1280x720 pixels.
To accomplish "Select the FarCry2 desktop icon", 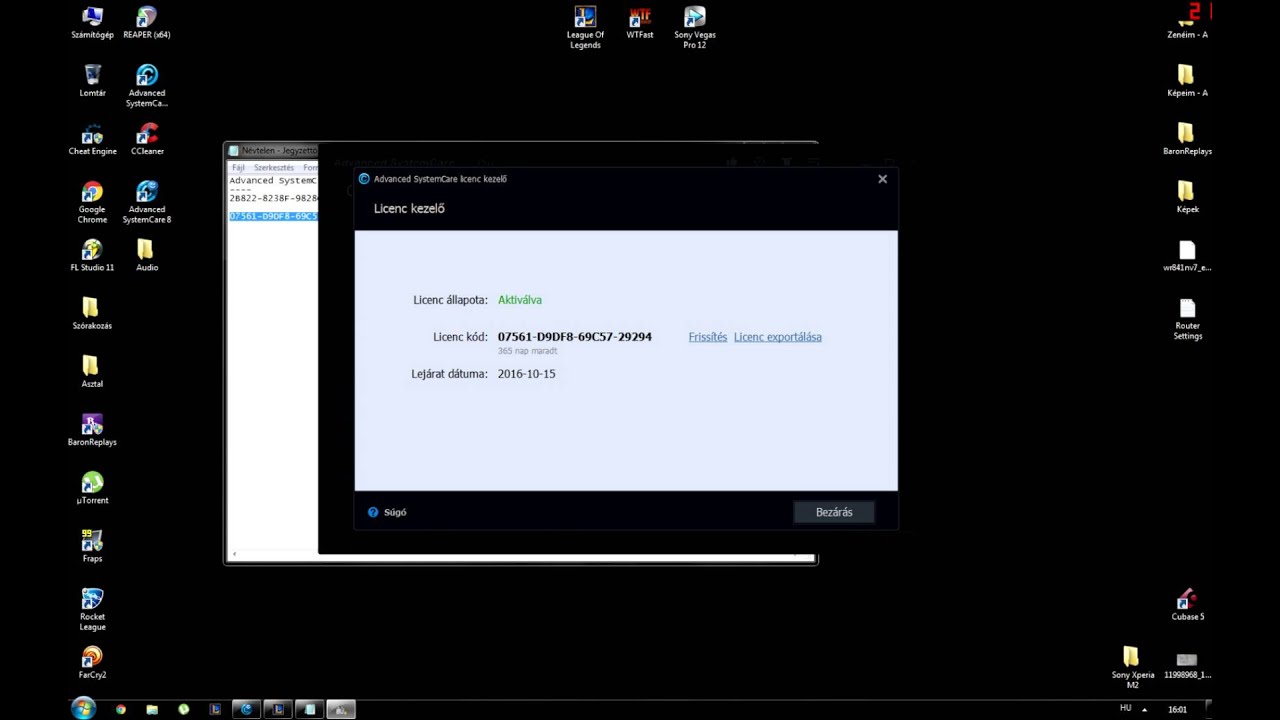I will tap(92, 662).
